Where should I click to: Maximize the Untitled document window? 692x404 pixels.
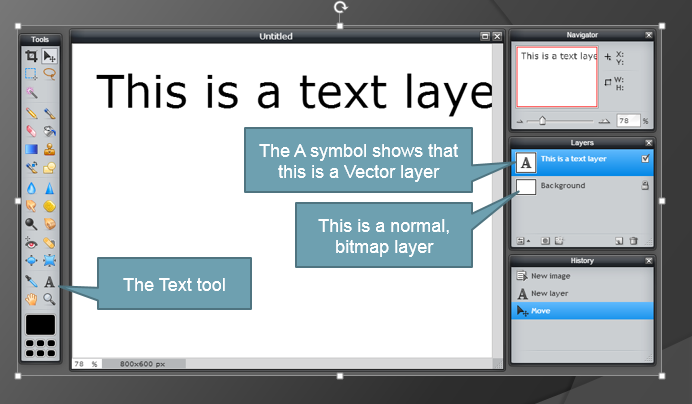pyautogui.click(x=484, y=36)
